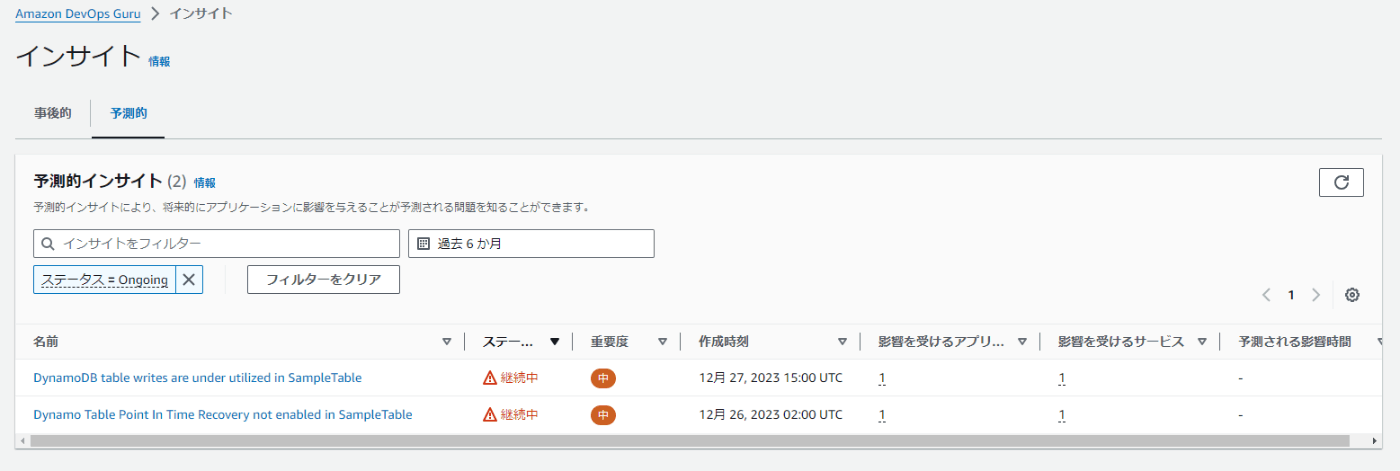Click フィルターをクリア button
Image resolution: width=1400 pixels, height=471 pixels.
pos(323,279)
